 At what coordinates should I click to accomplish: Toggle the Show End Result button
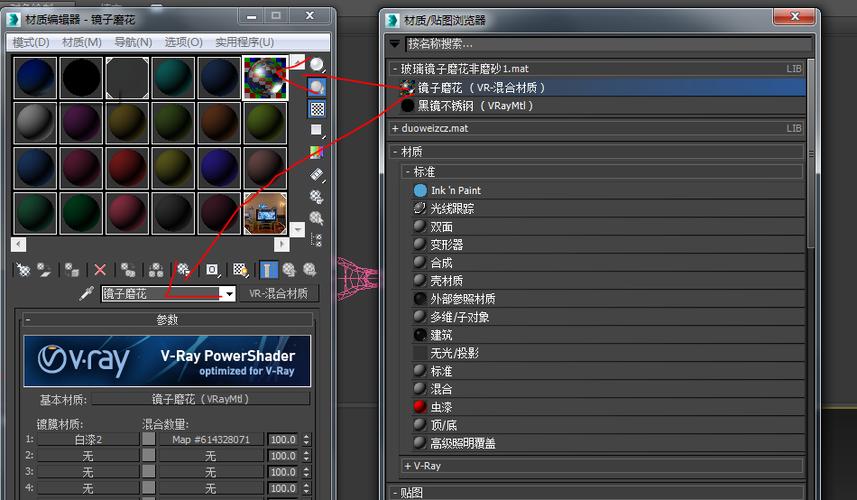(x=268, y=269)
